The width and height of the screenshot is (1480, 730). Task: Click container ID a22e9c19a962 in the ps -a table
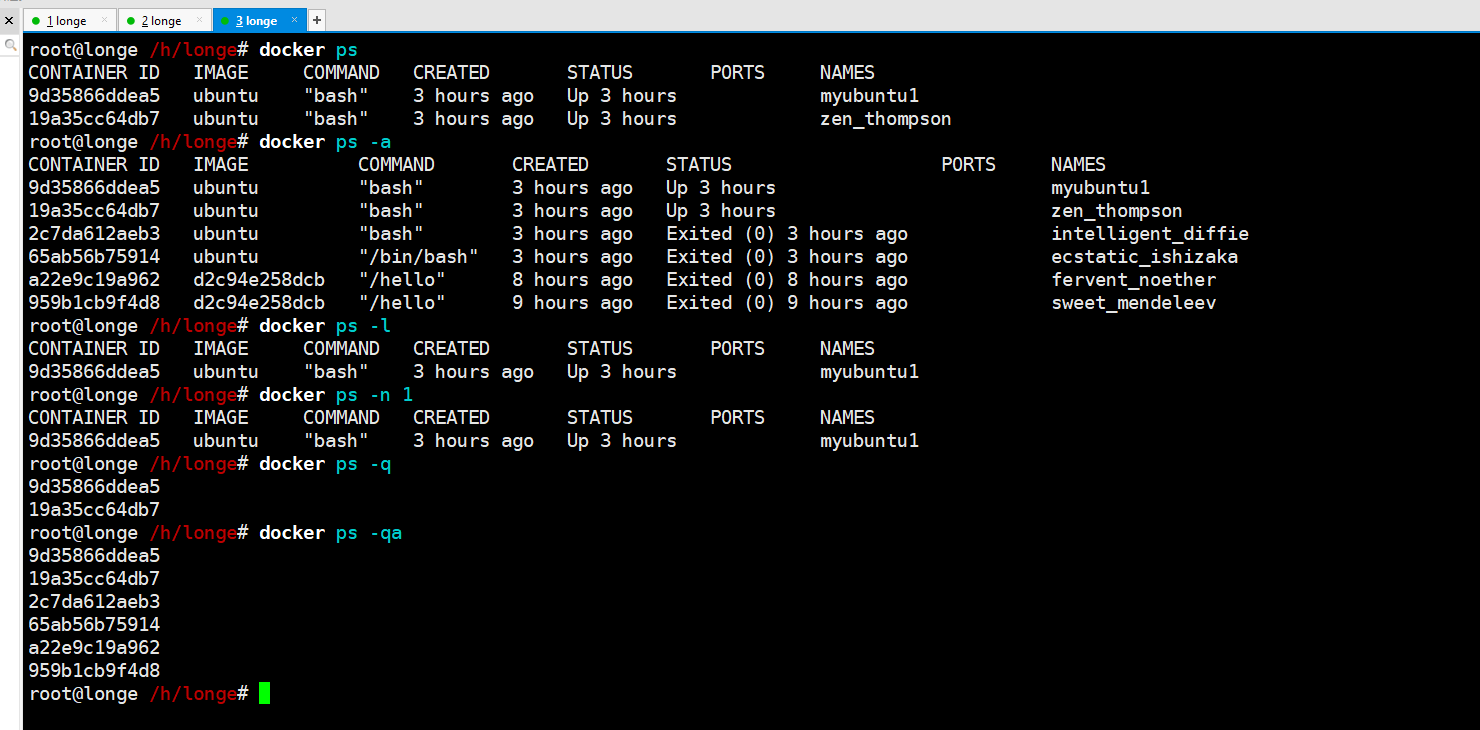(x=94, y=280)
